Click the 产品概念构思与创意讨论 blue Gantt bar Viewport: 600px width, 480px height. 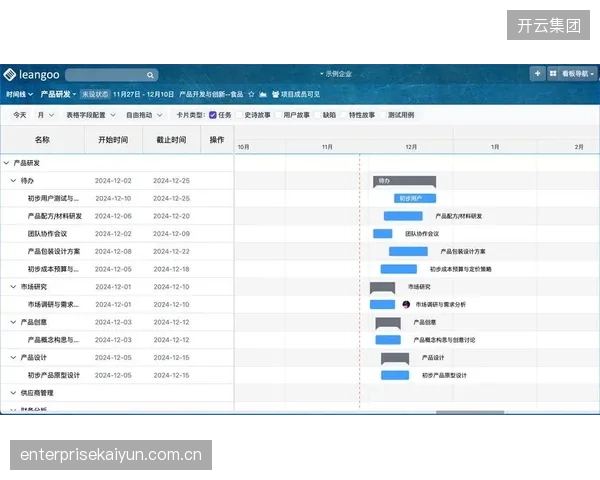click(388, 340)
